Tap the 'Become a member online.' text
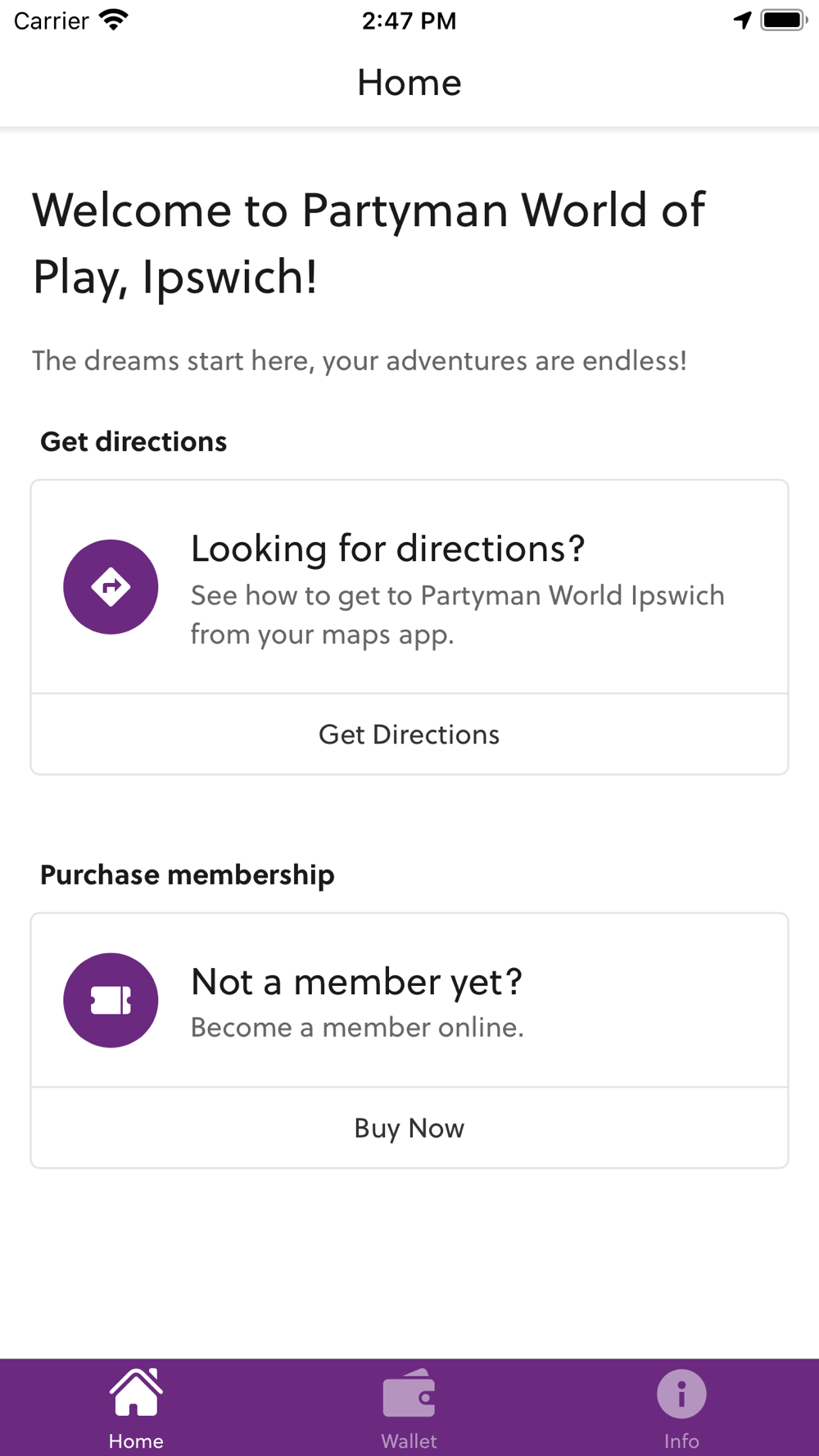 [x=357, y=1027]
